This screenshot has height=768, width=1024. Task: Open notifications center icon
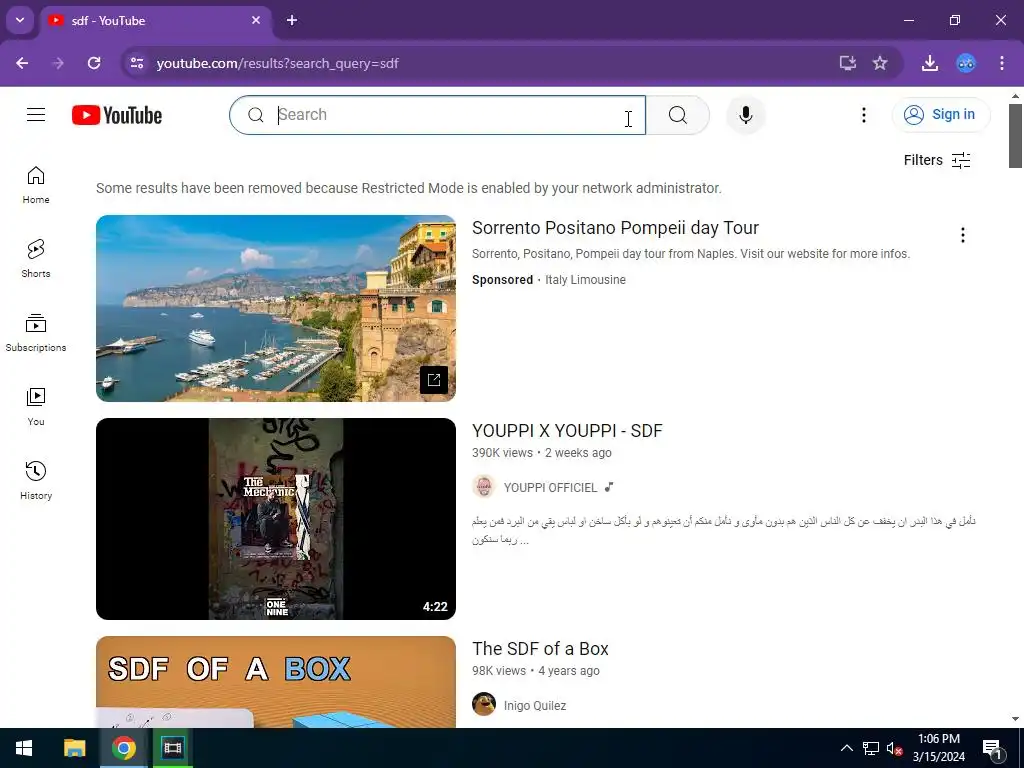tap(992, 748)
